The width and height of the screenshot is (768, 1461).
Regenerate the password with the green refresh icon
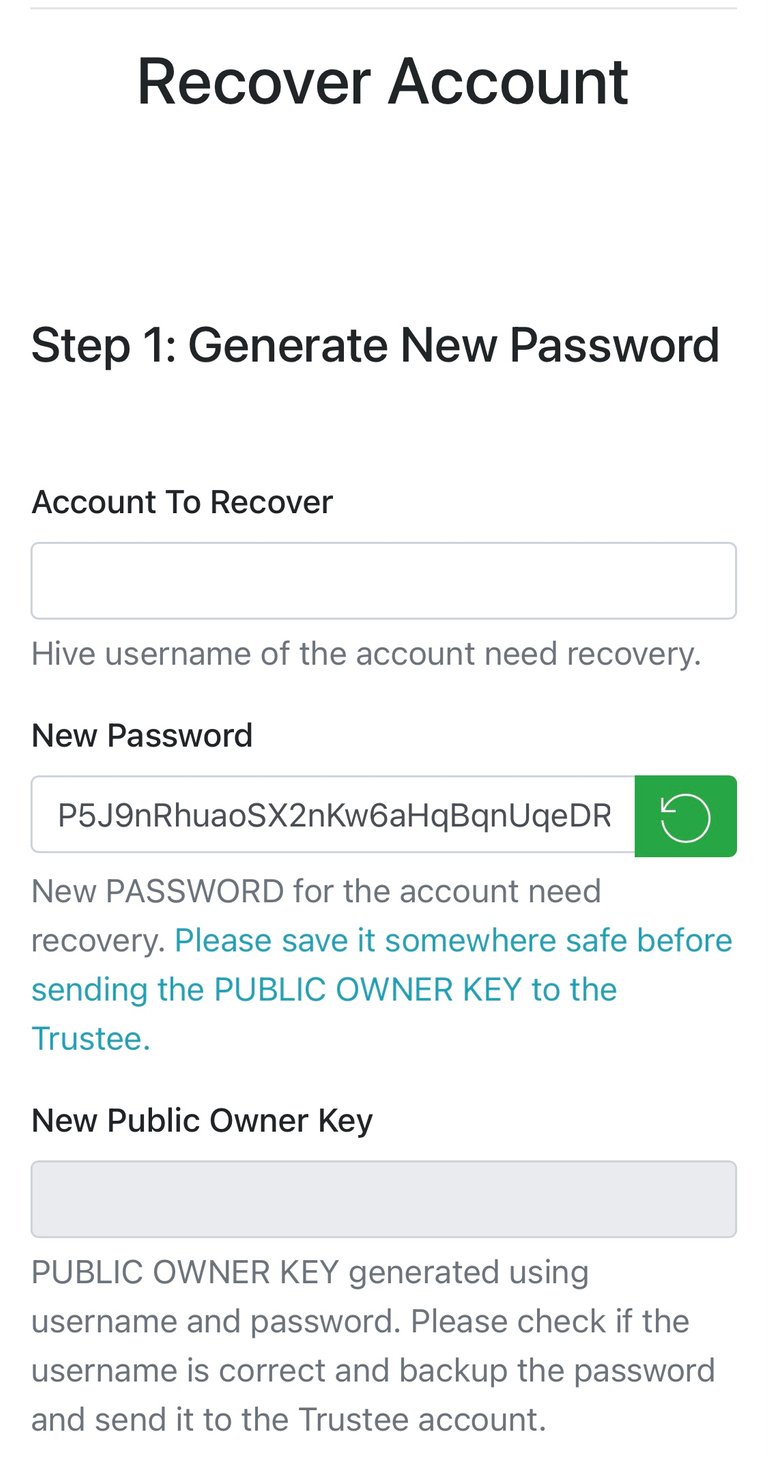tap(685, 816)
